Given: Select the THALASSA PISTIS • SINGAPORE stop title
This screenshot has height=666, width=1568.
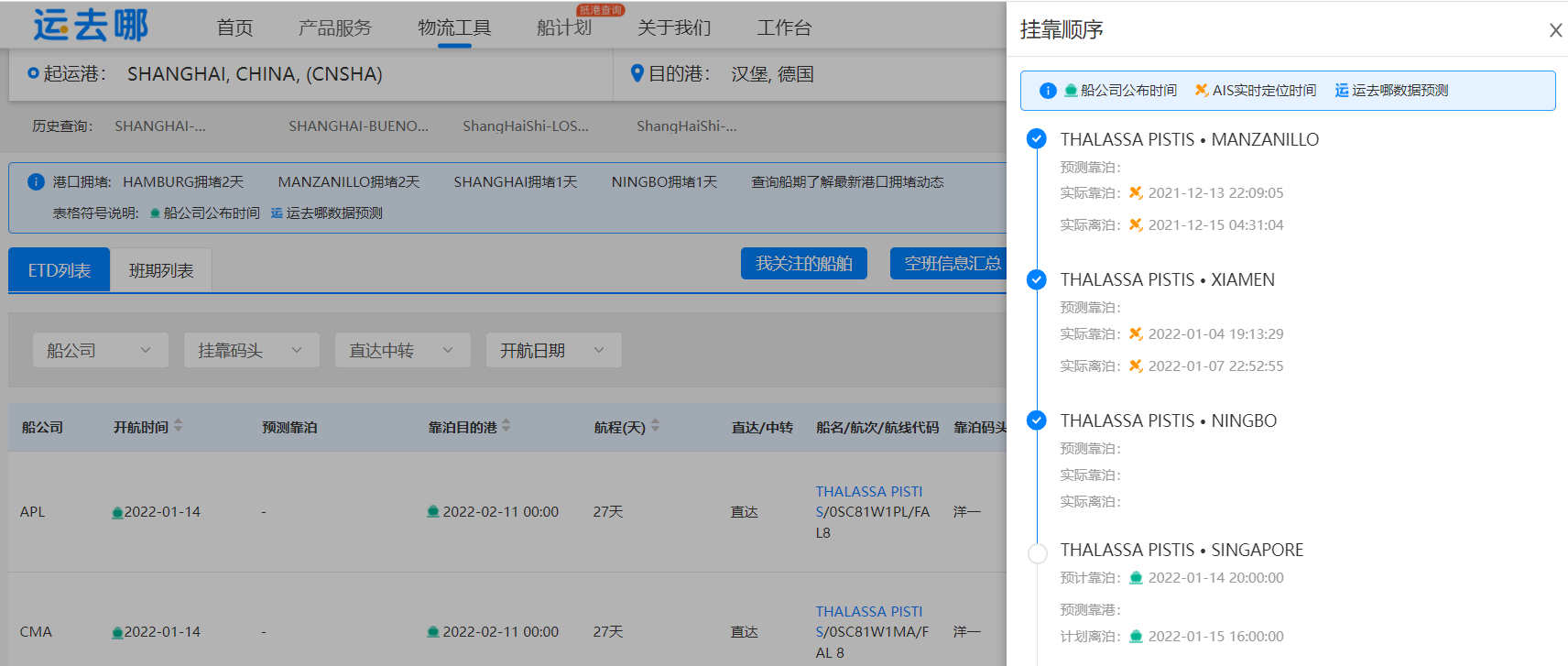Looking at the screenshot, I should coord(1182,550).
